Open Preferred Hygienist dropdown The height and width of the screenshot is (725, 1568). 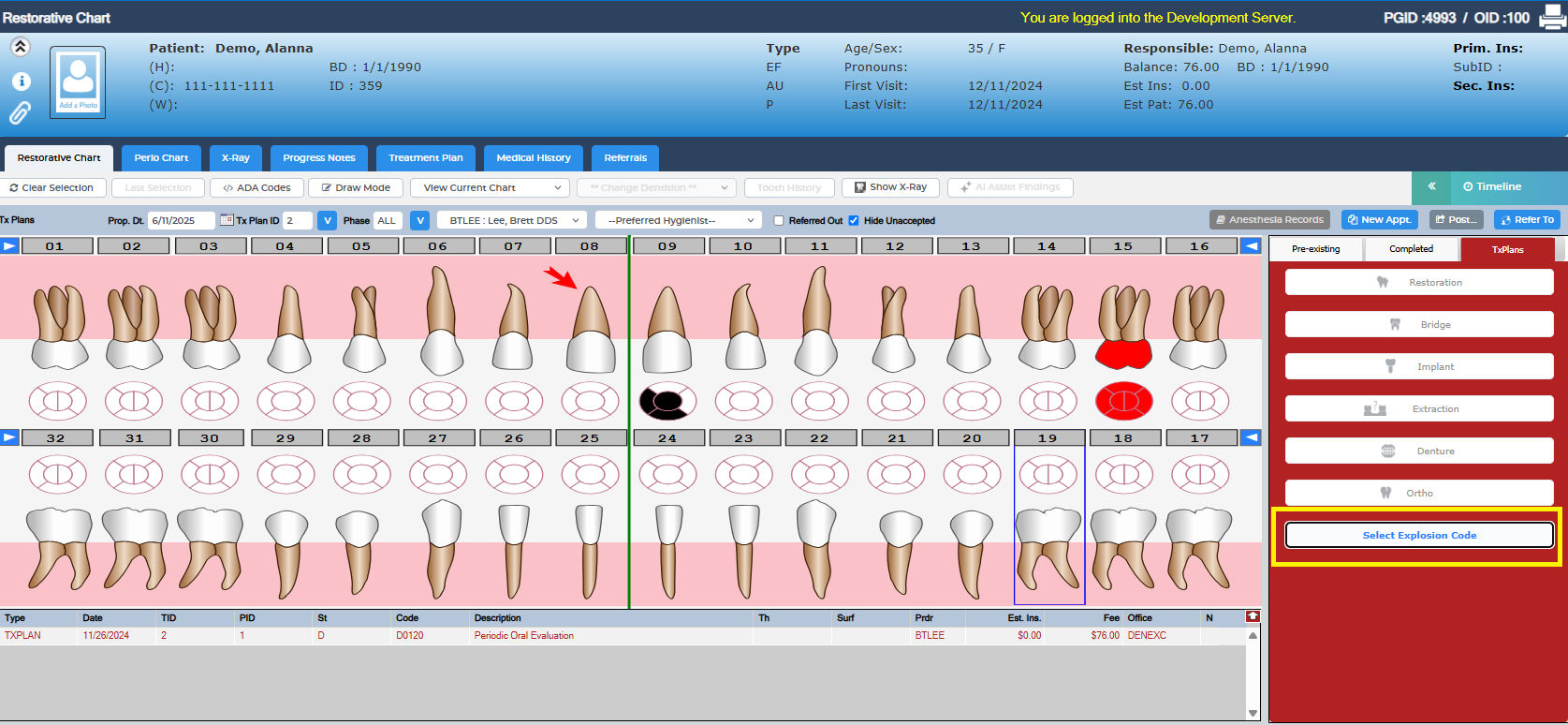(x=679, y=220)
